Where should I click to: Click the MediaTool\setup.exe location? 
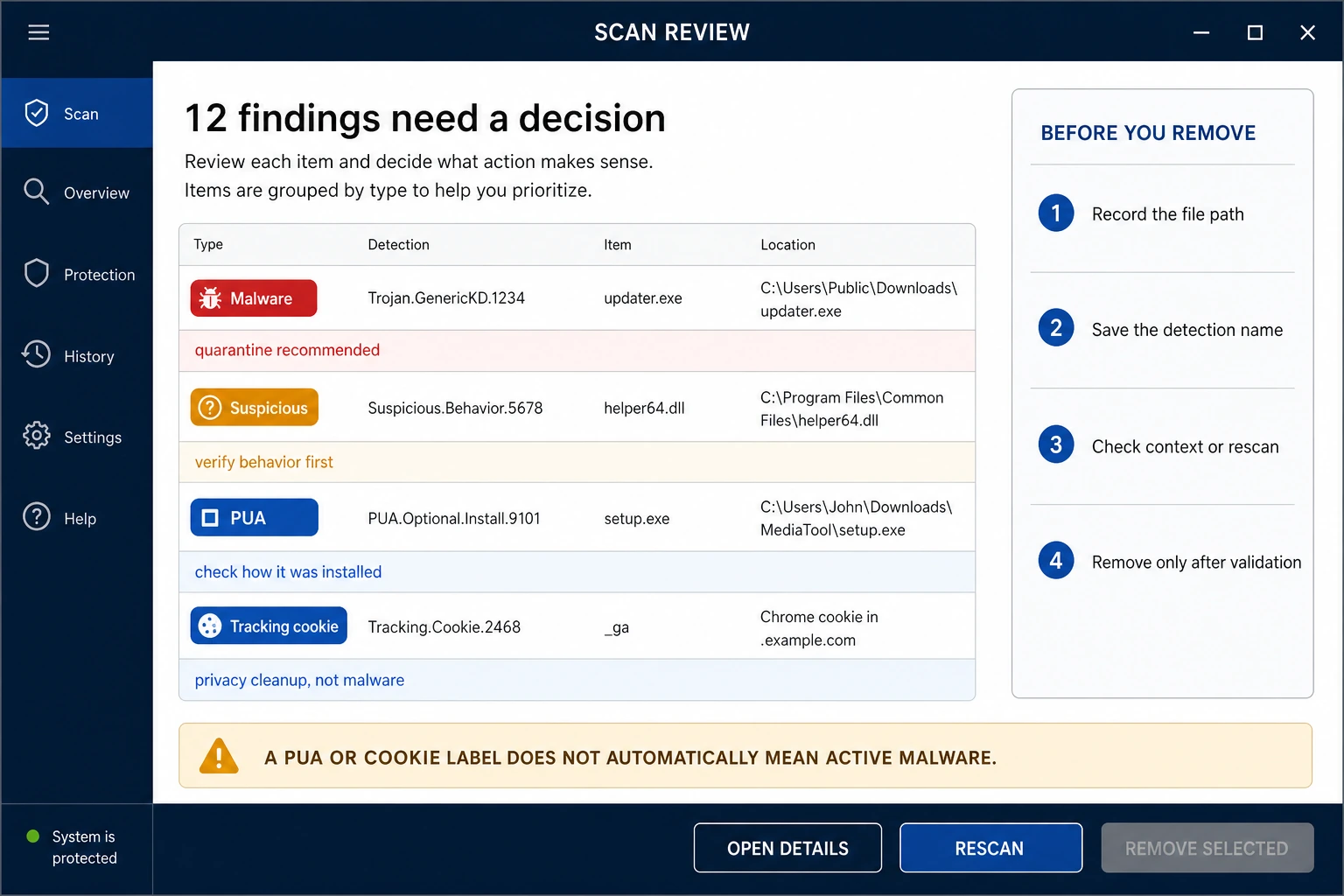coord(856,519)
